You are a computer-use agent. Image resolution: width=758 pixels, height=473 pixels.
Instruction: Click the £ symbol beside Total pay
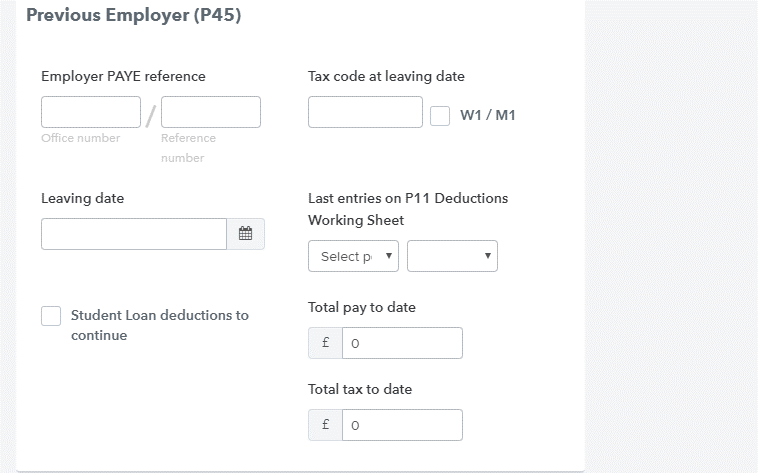325,343
